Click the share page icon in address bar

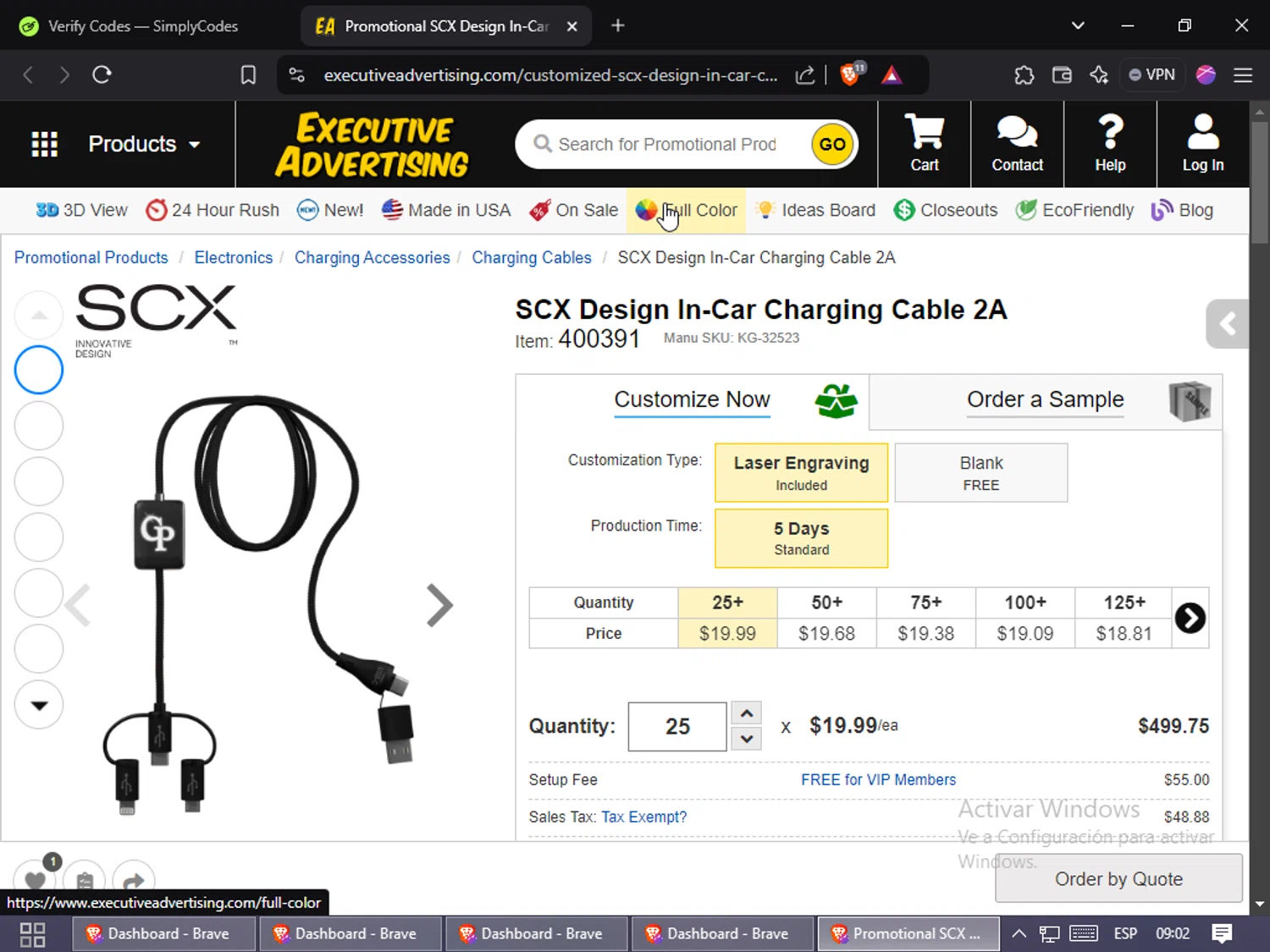pos(805,75)
